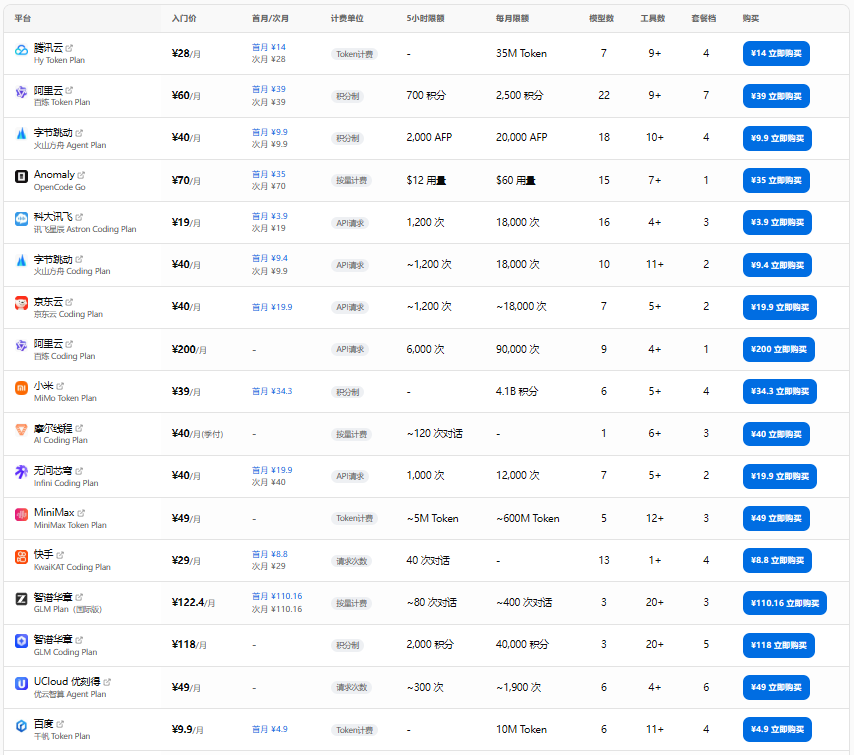Click 字节跳动 logo in 火山方舟 Coding Plan row
The width and height of the screenshot is (854, 755).
(x=21, y=261)
